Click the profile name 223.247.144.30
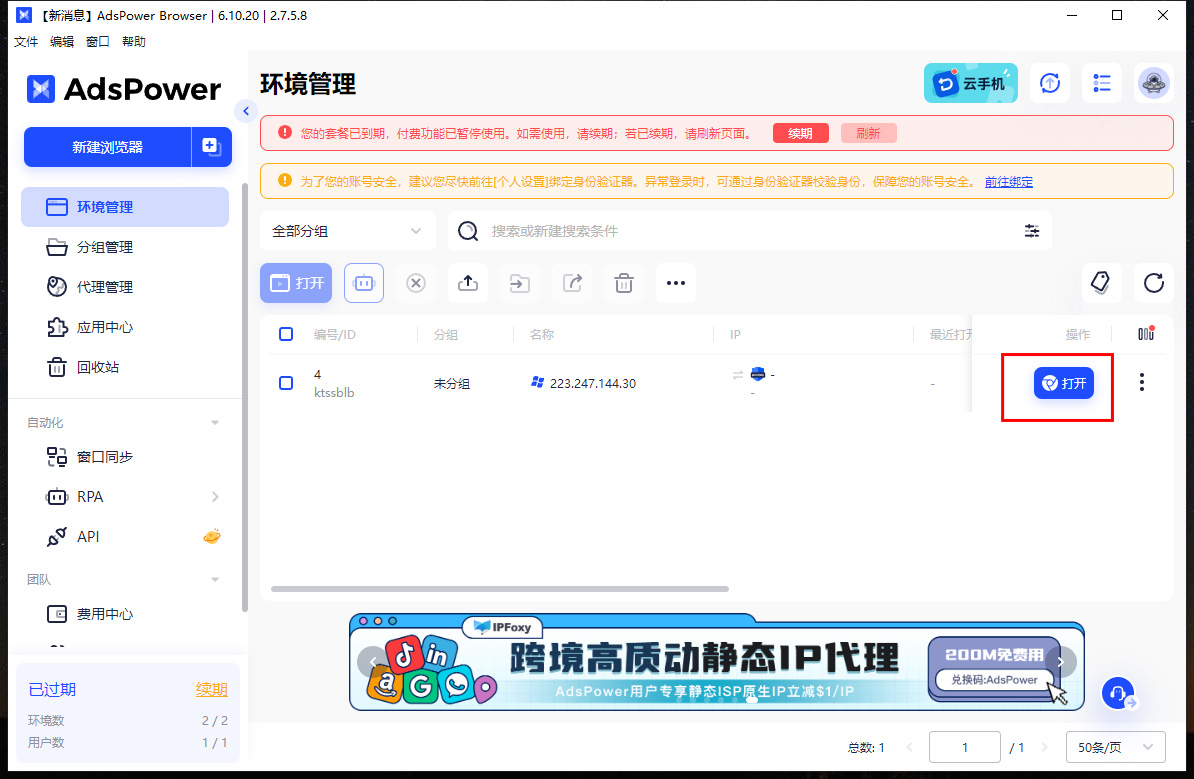Viewport: 1194px width, 779px height. point(592,384)
